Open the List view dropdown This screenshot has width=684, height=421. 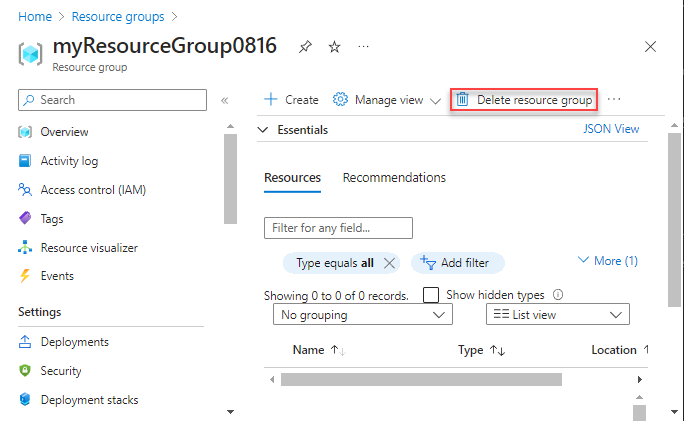coord(557,315)
